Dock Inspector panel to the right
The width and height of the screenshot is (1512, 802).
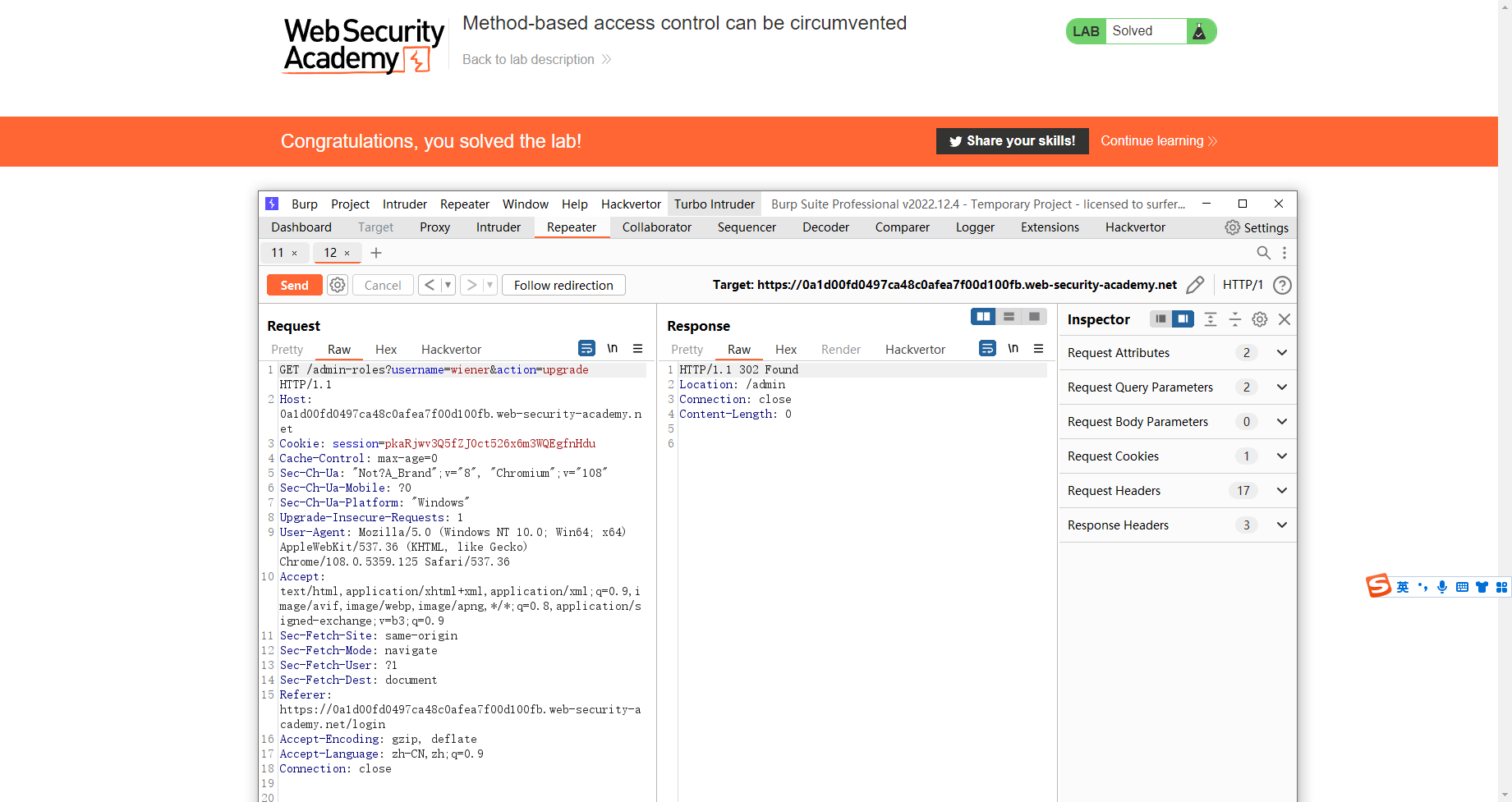(1183, 319)
